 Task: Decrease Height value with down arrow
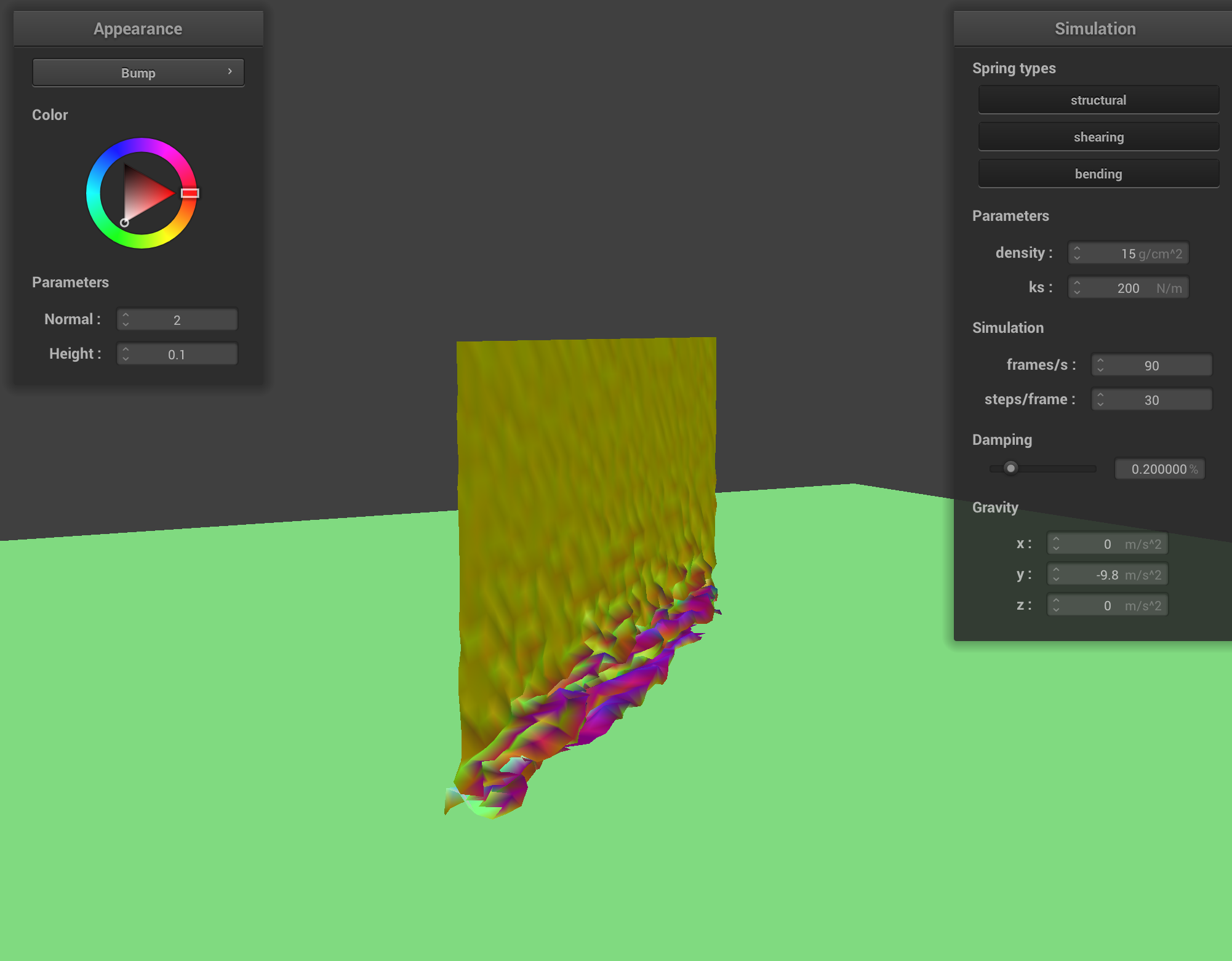pyautogui.click(x=126, y=359)
